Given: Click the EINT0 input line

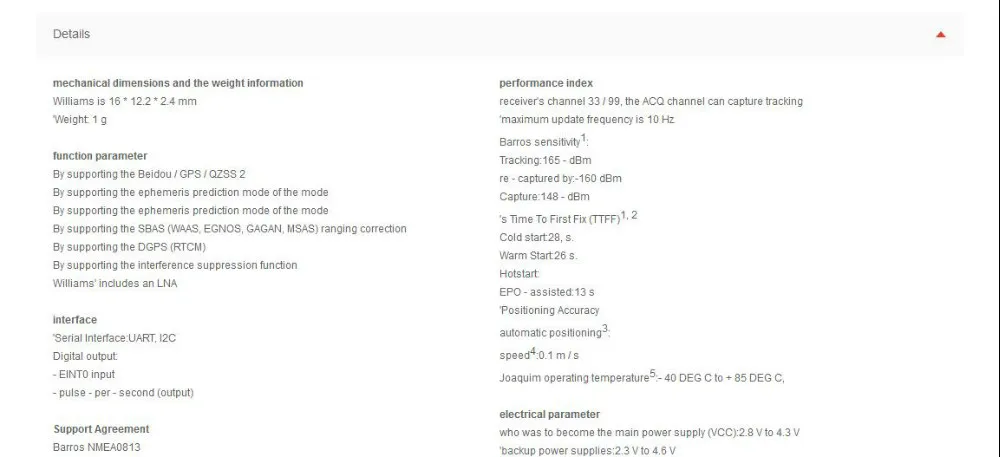Looking at the screenshot, I should [x=88, y=374].
